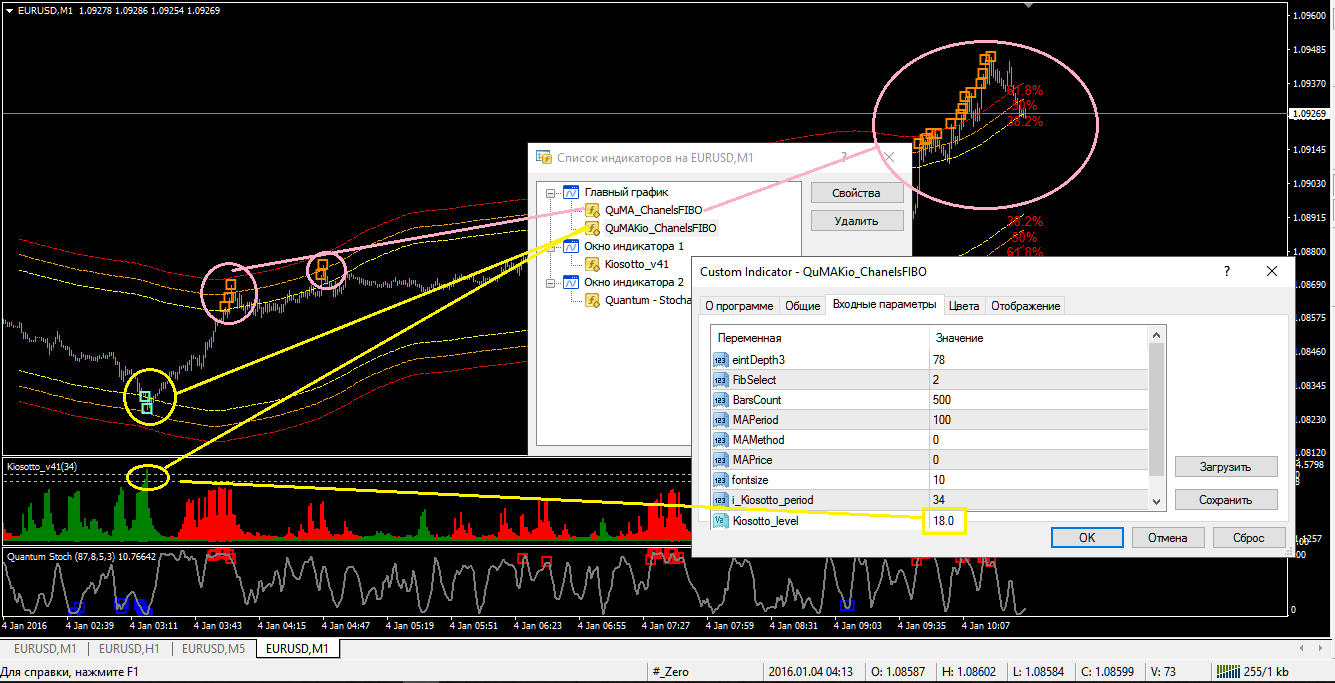1335x683 pixels.
Task: Open the Отображение tab
Action: tap(1027, 306)
